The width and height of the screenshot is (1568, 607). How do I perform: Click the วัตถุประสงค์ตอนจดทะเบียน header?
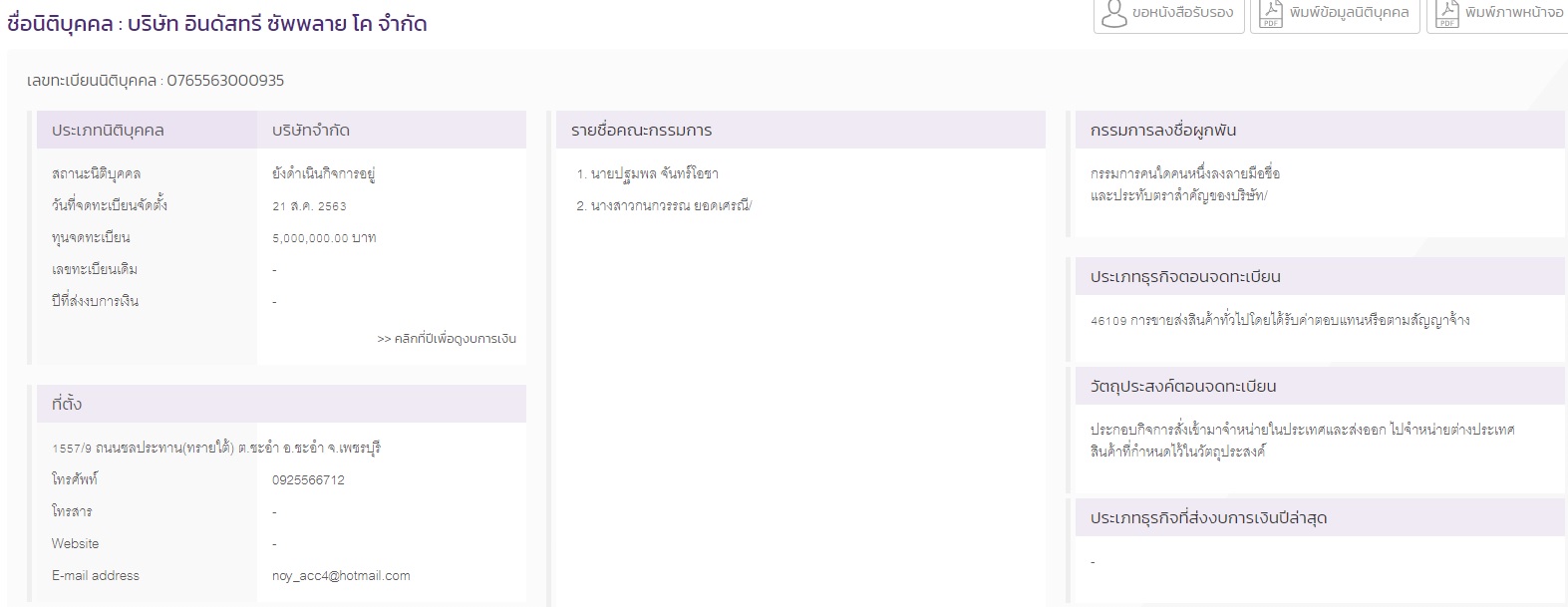click(1182, 387)
